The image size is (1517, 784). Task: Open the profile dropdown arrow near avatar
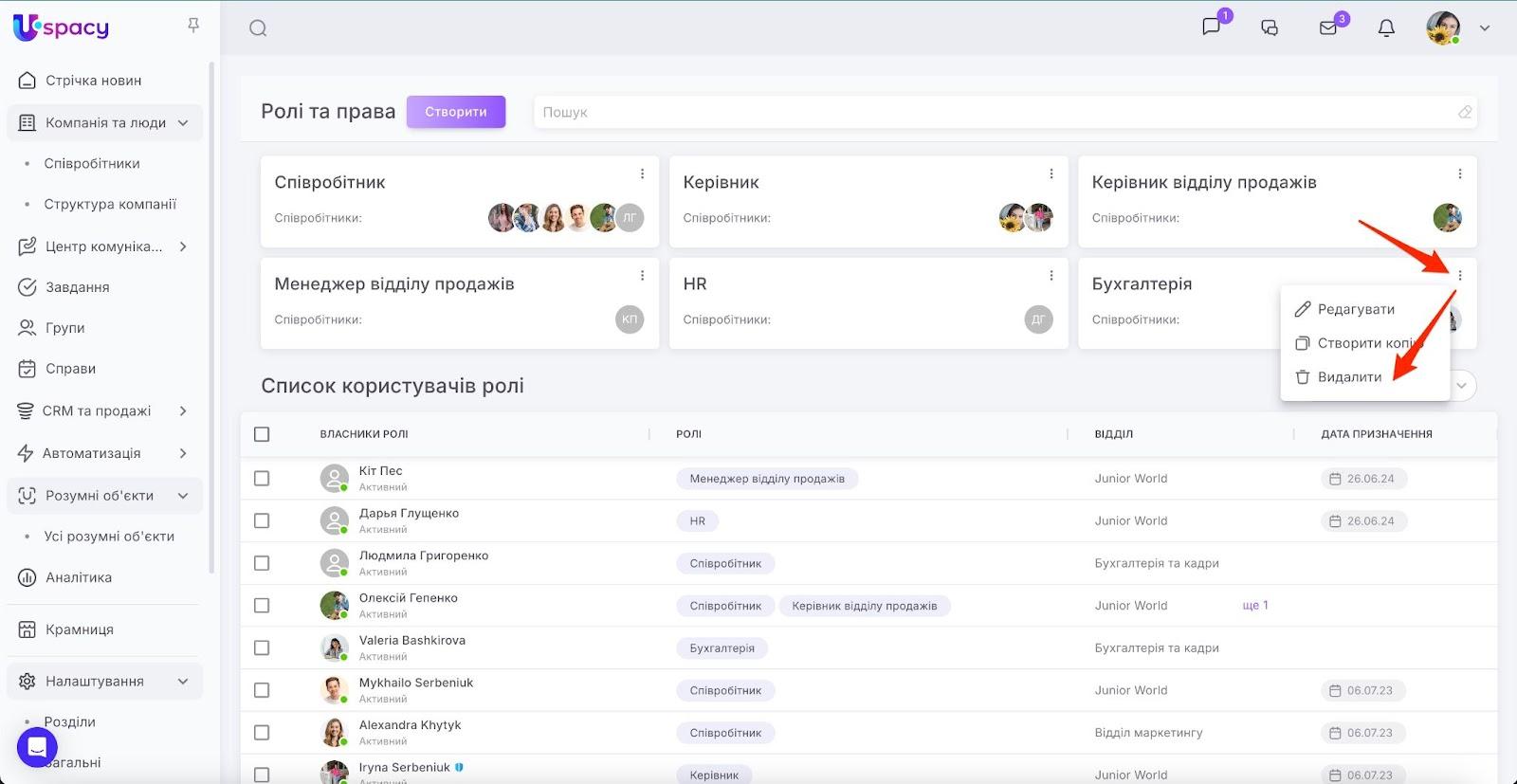tap(1485, 28)
